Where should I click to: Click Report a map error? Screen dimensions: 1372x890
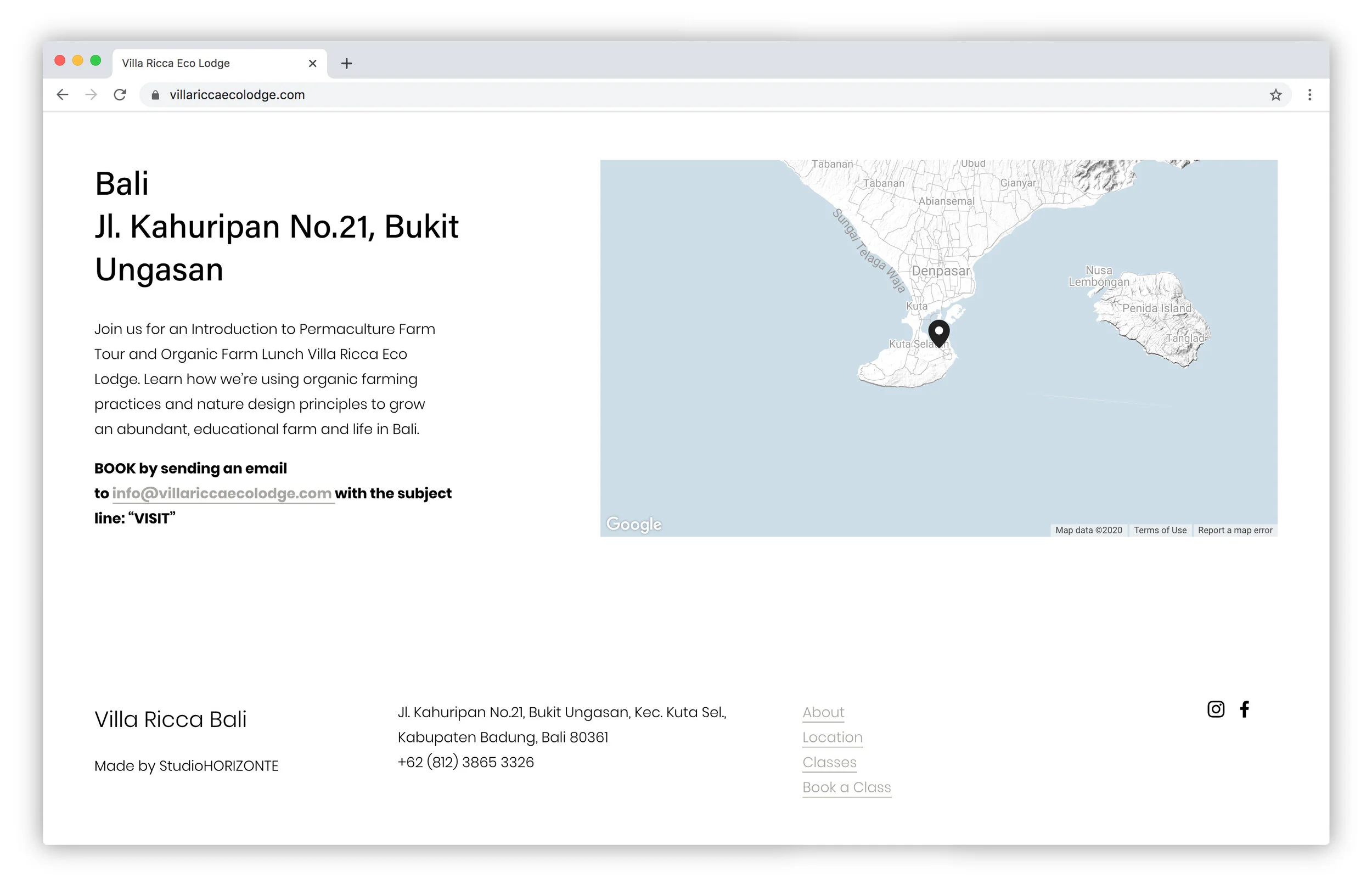tap(1234, 530)
